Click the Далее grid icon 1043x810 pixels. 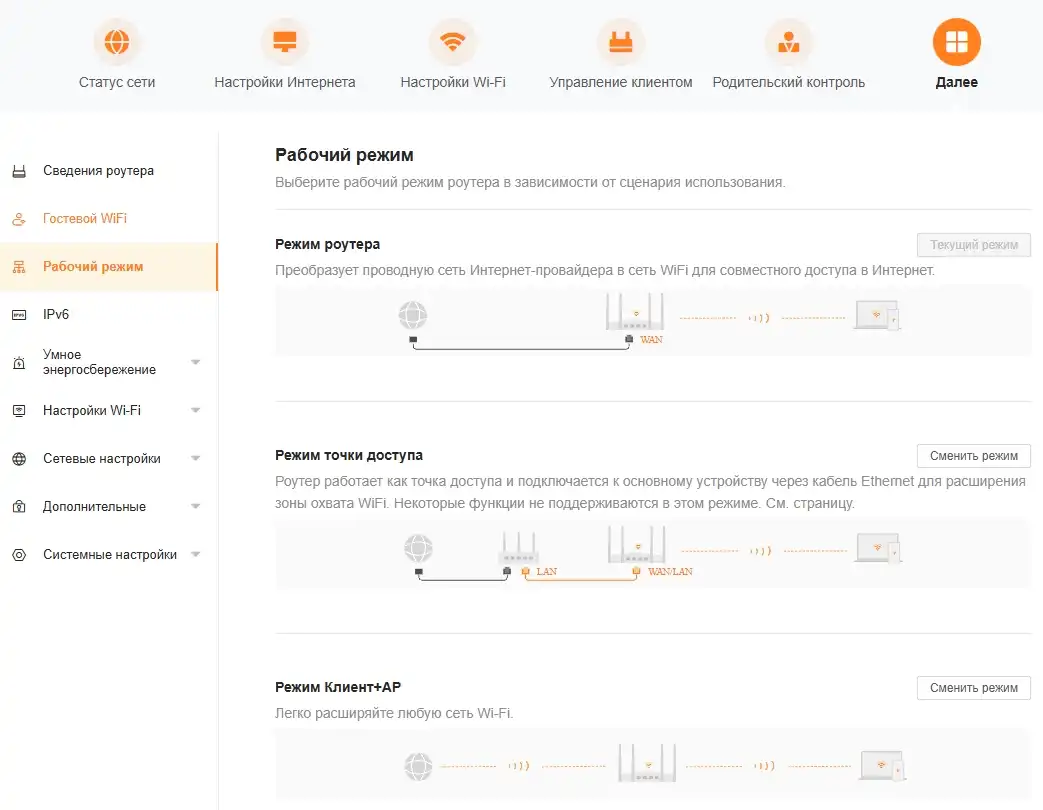point(957,42)
